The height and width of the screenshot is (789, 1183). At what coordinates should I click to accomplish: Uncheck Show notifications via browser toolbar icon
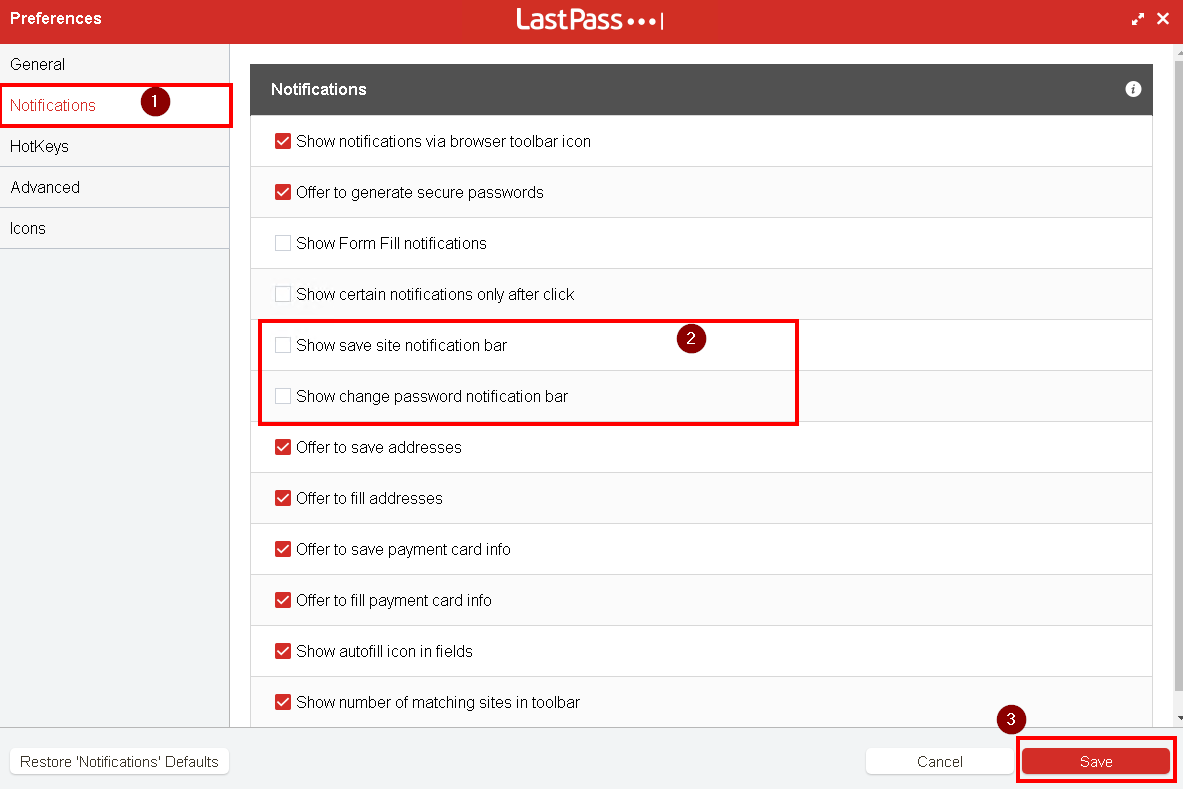[x=283, y=141]
